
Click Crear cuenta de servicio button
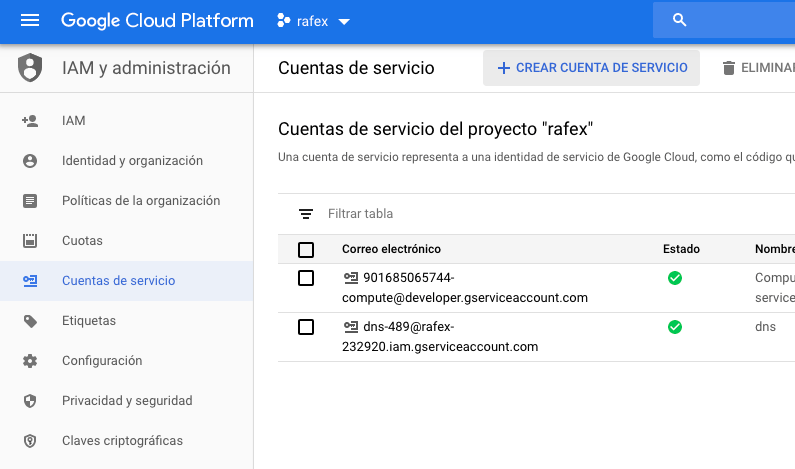tap(591, 68)
